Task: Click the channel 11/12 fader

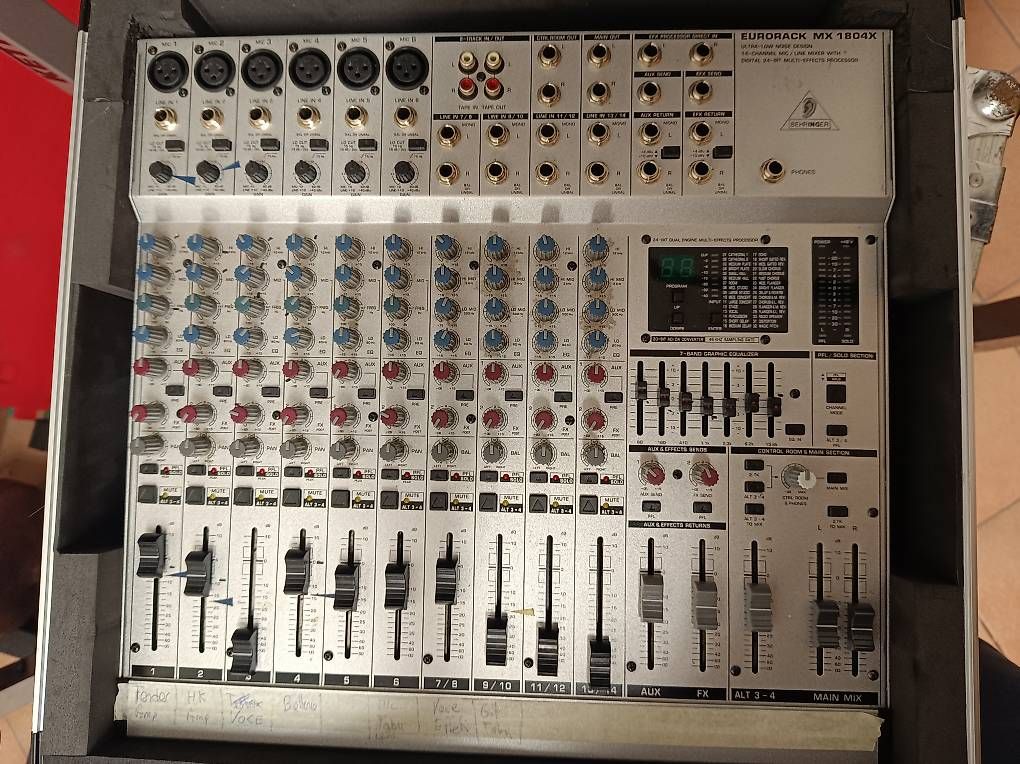Action: pos(548,649)
